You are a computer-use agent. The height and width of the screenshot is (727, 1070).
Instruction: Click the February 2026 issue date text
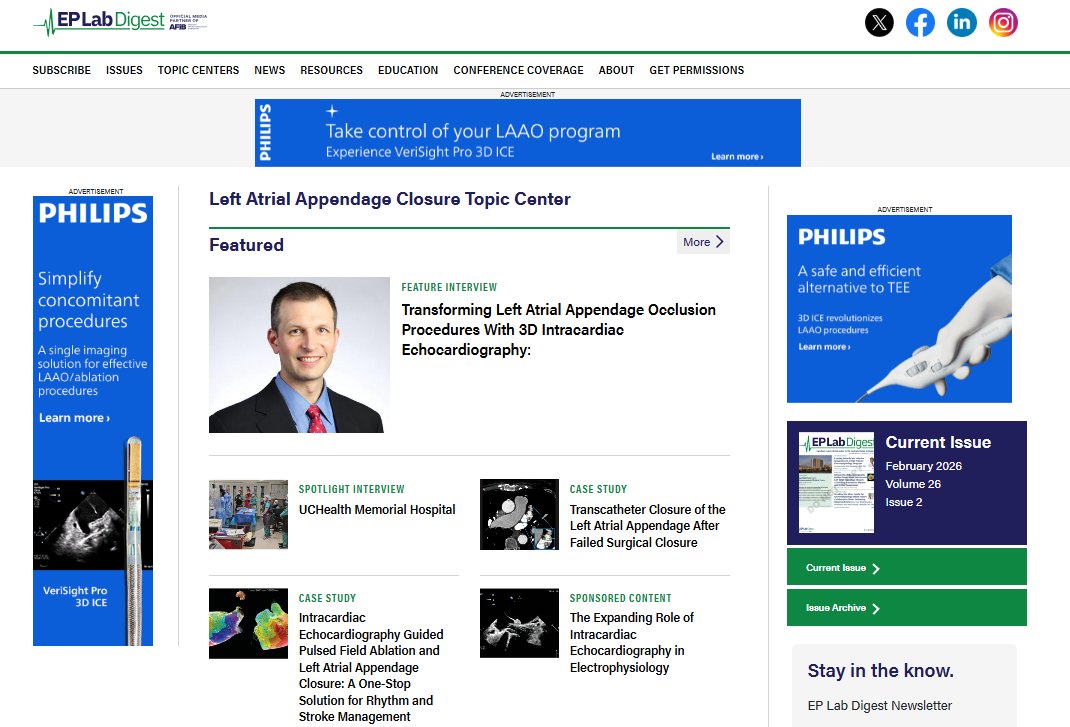[923, 466]
